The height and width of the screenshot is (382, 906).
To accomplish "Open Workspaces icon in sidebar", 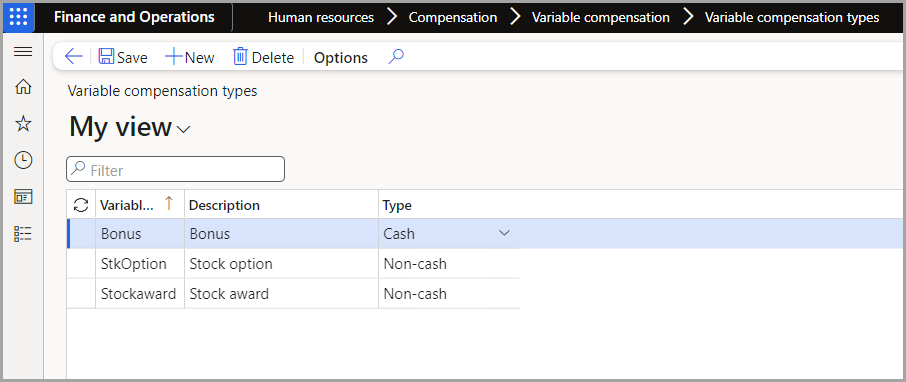I will coord(23,196).
